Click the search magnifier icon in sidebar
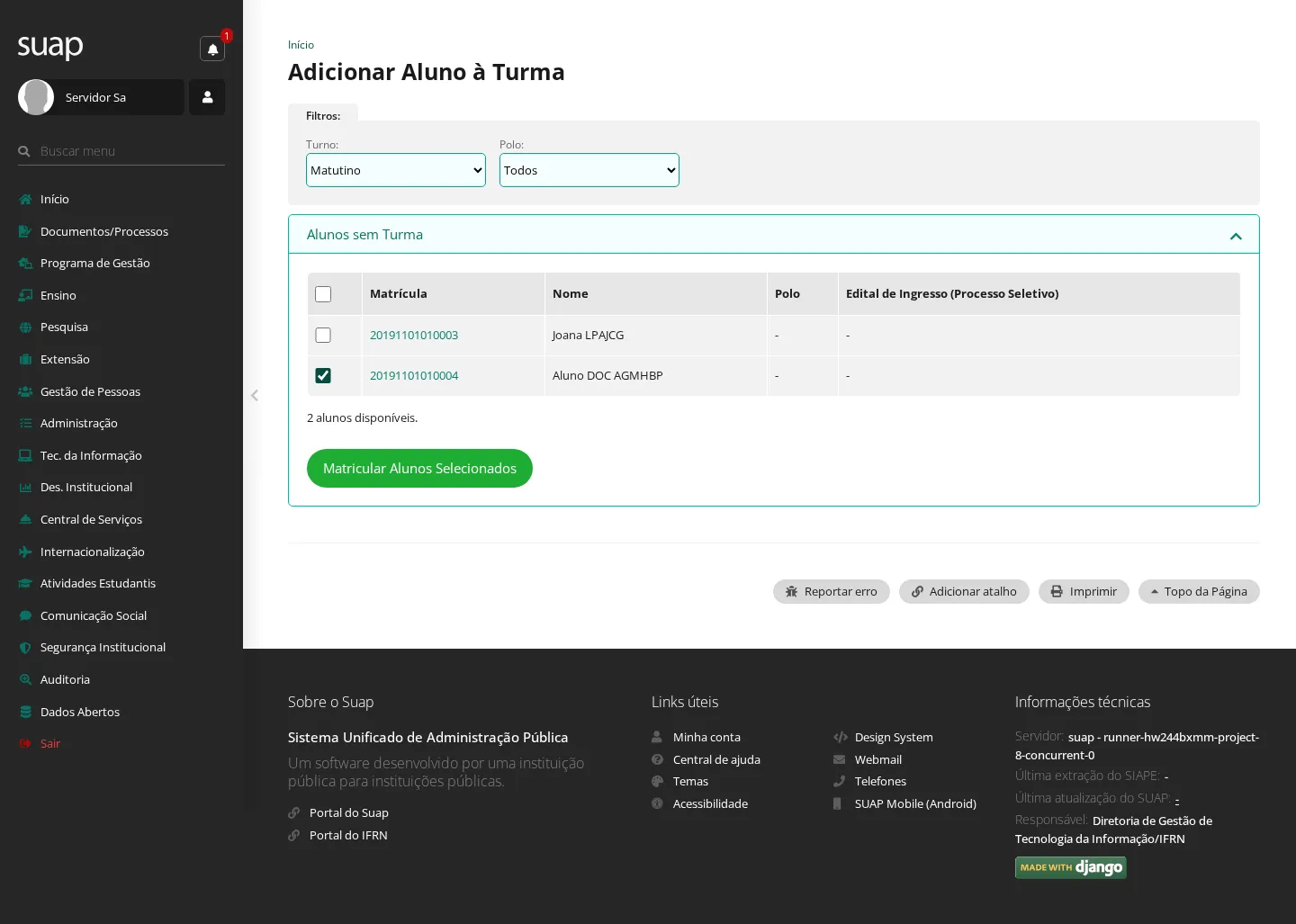1296x924 pixels. [x=24, y=151]
